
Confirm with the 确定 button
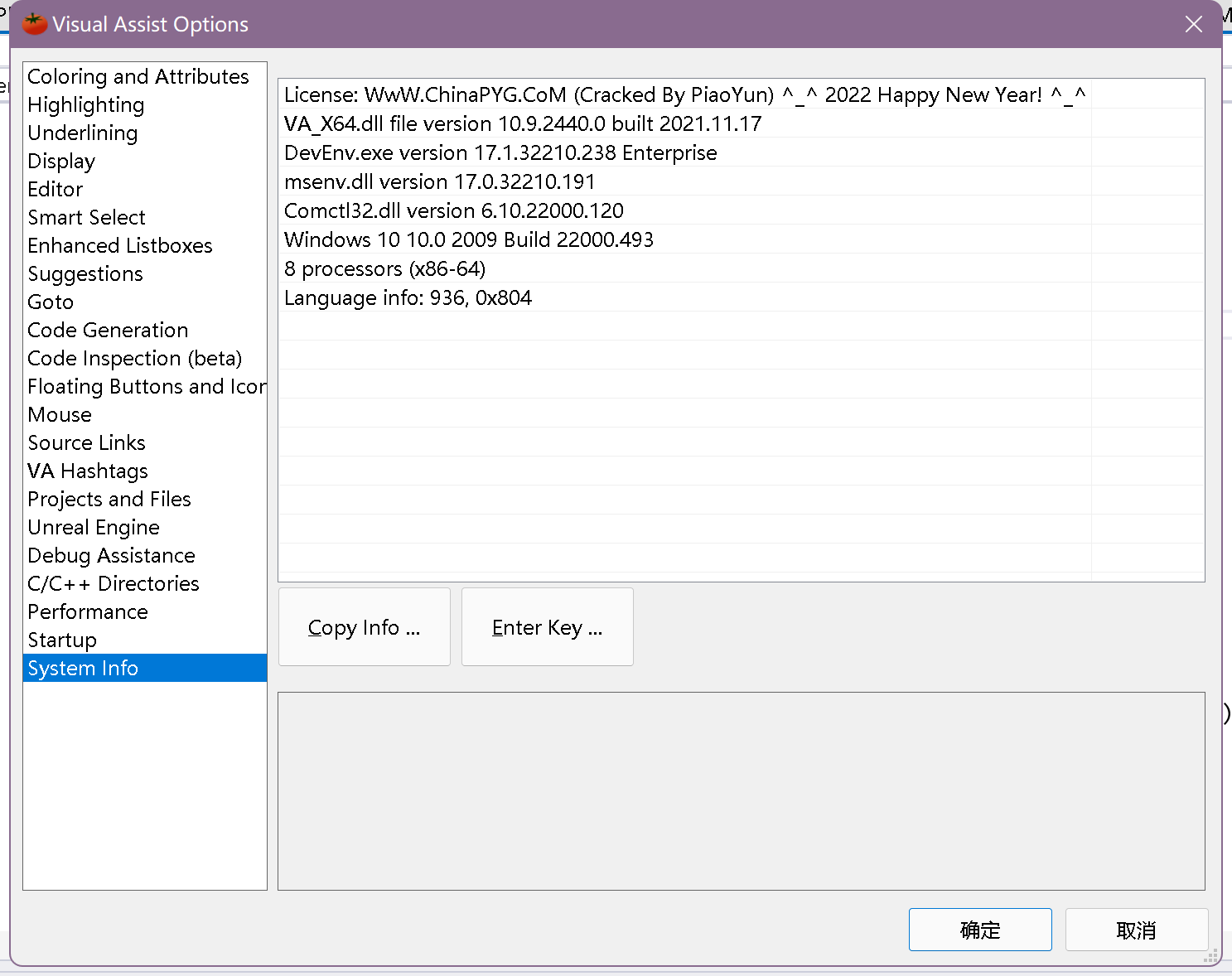pyautogui.click(x=980, y=930)
